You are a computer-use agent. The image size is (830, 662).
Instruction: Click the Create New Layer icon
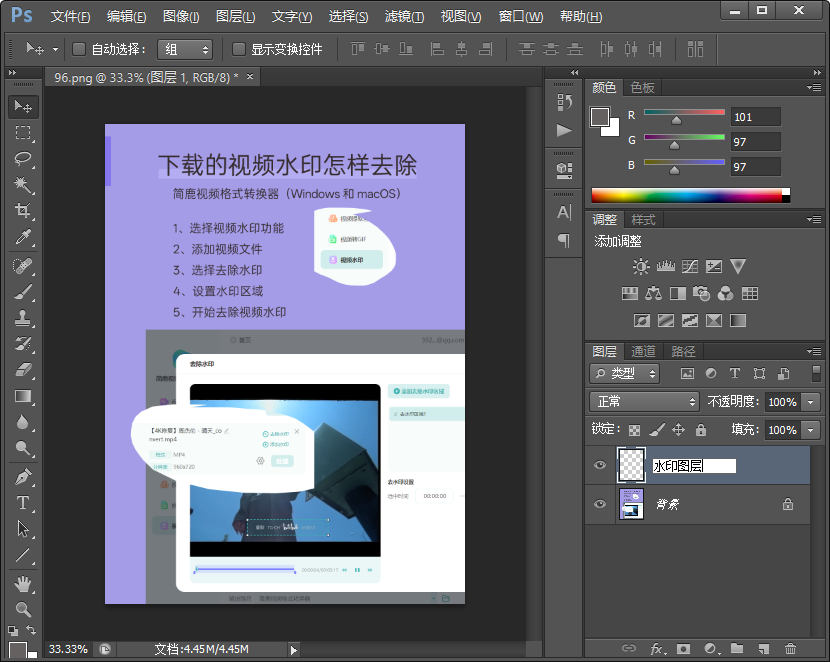pos(762,648)
